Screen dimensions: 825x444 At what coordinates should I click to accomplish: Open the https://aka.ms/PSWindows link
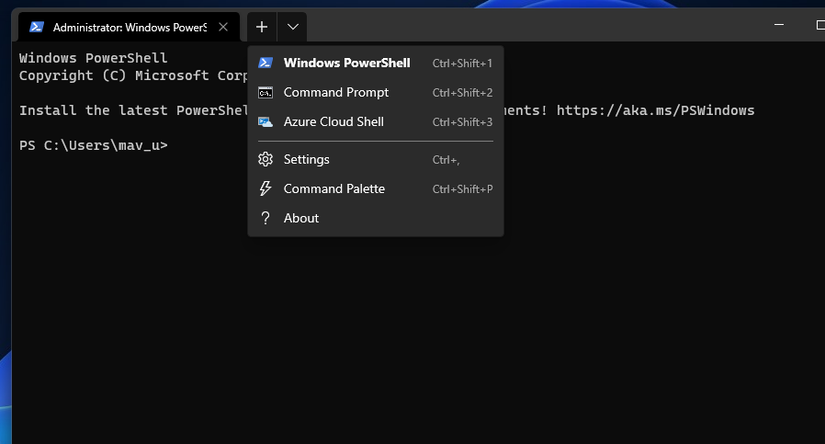pyautogui.click(x=656, y=110)
